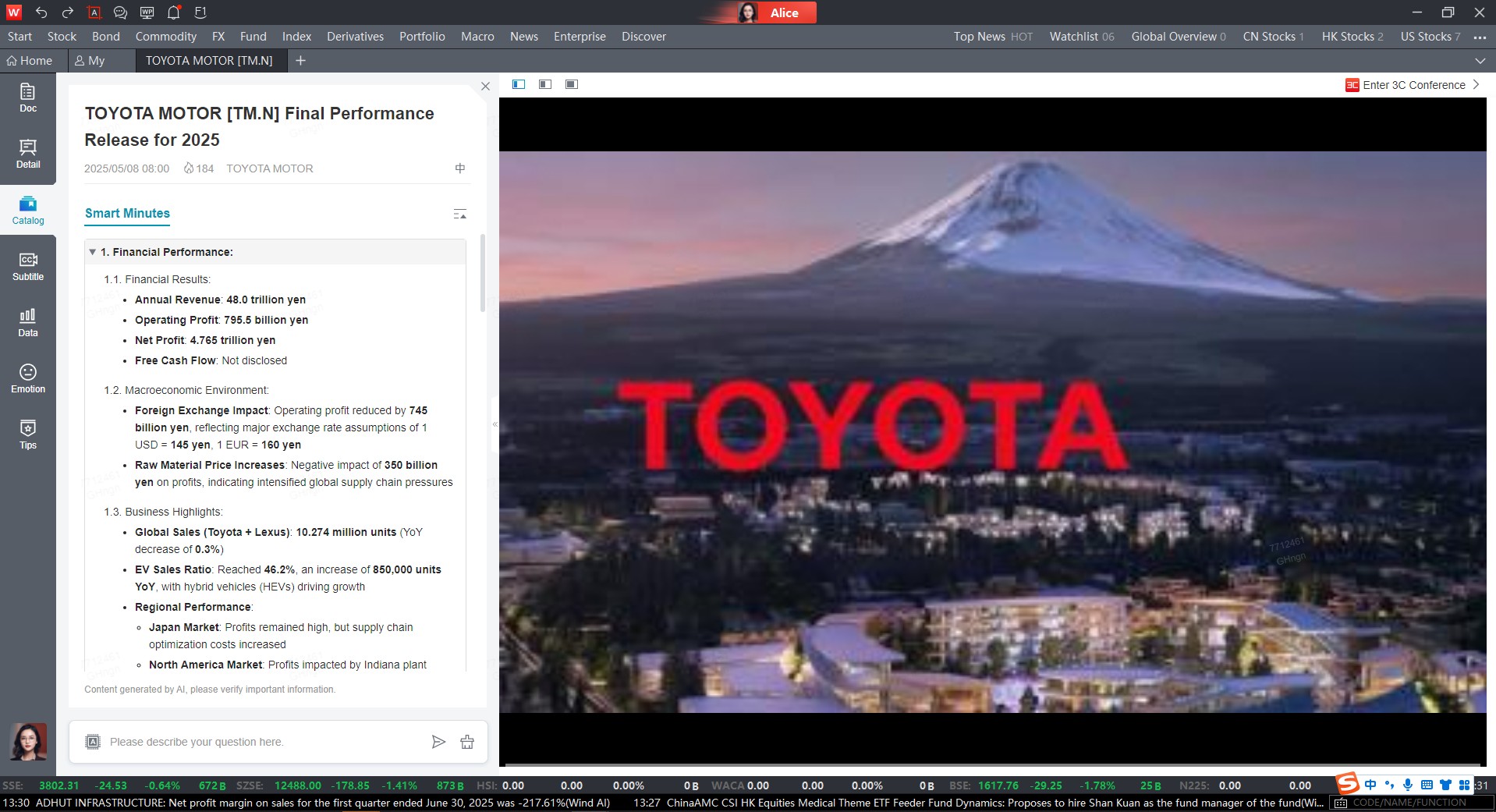Screen dimensions: 1496x812
Task: Select the Catalog sidebar icon
Action: (28, 211)
